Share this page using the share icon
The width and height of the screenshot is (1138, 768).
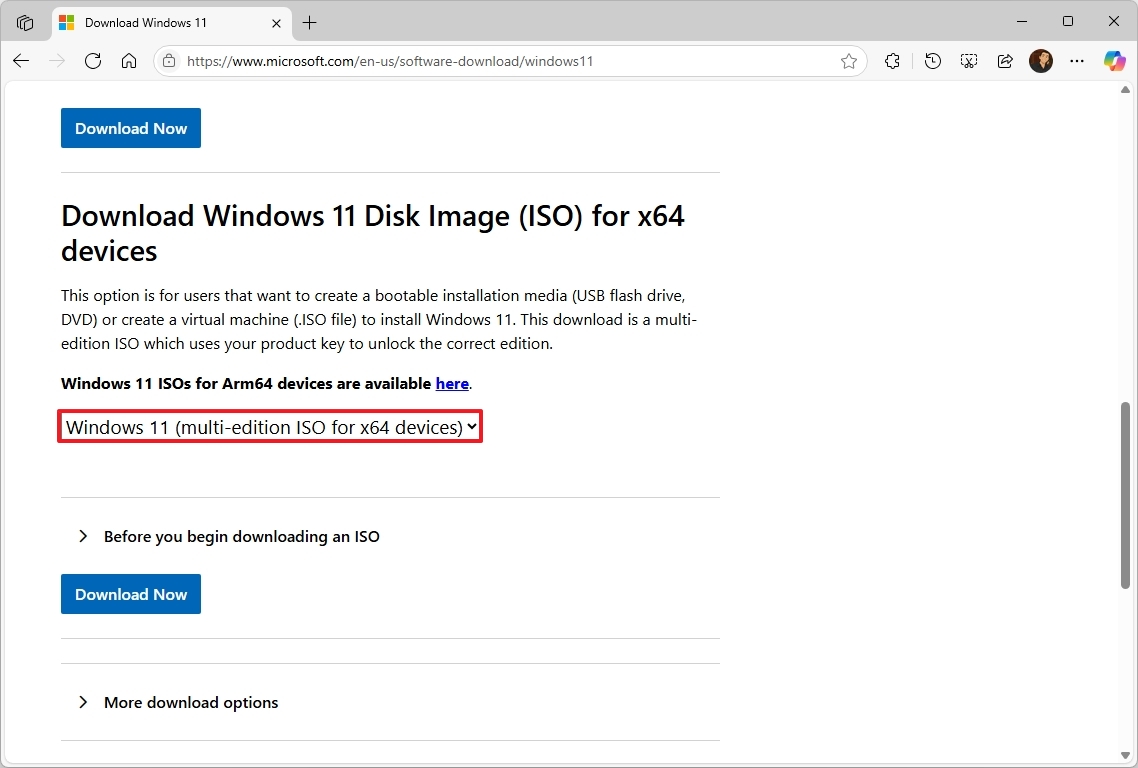(x=1005, y=61)
